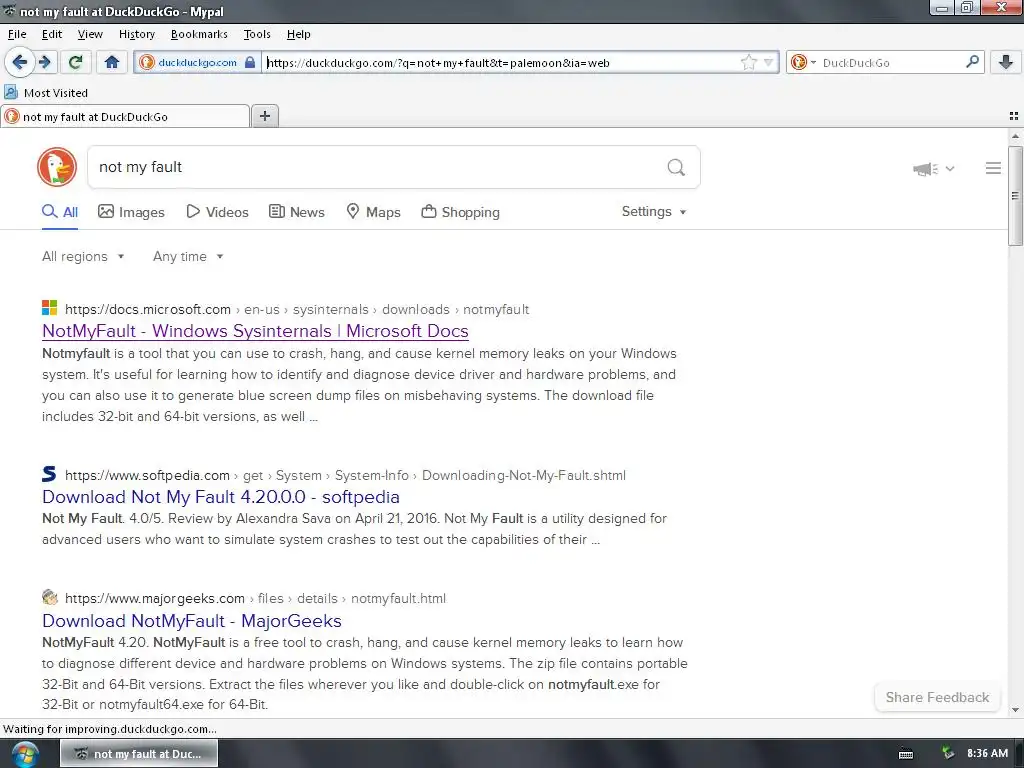
Task: Bookmark this page with the star icon
Action: tap(748, 63)
